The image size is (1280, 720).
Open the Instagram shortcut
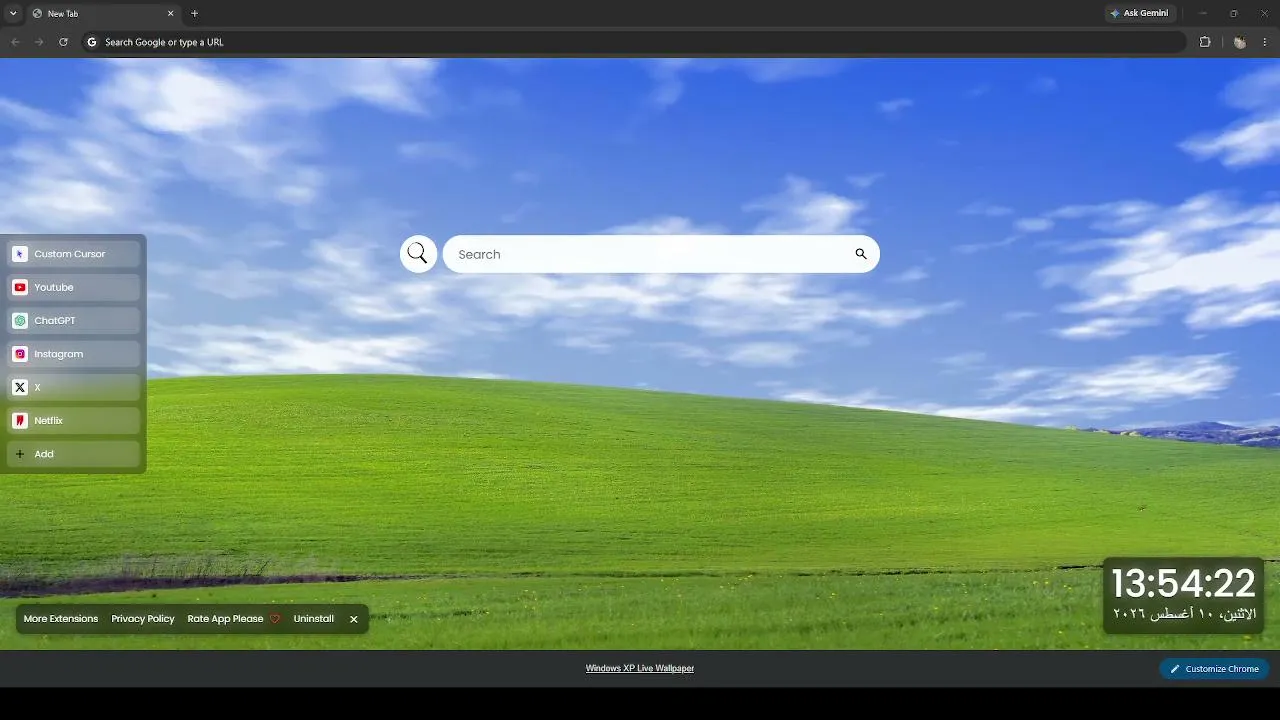73,354
